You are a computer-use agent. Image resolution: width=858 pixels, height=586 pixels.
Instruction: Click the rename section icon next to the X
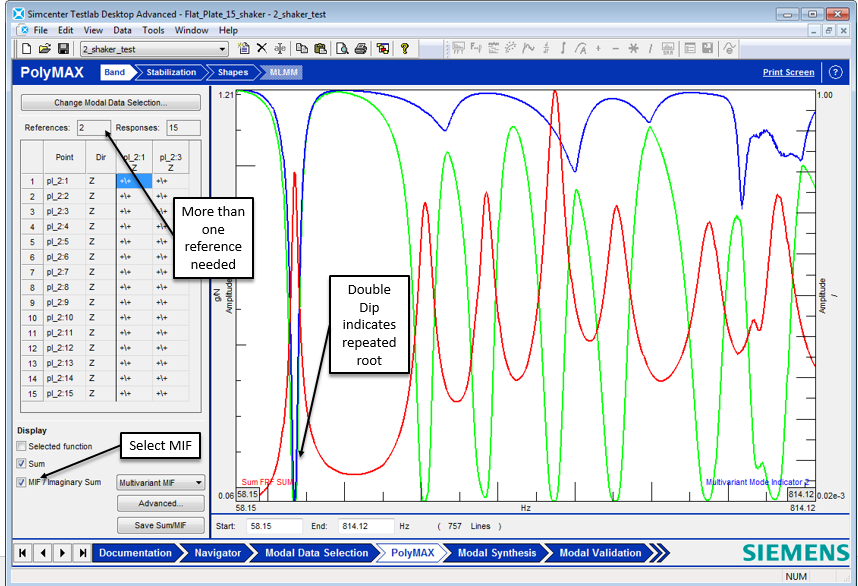pyautogui.click(x=280, y=49)
